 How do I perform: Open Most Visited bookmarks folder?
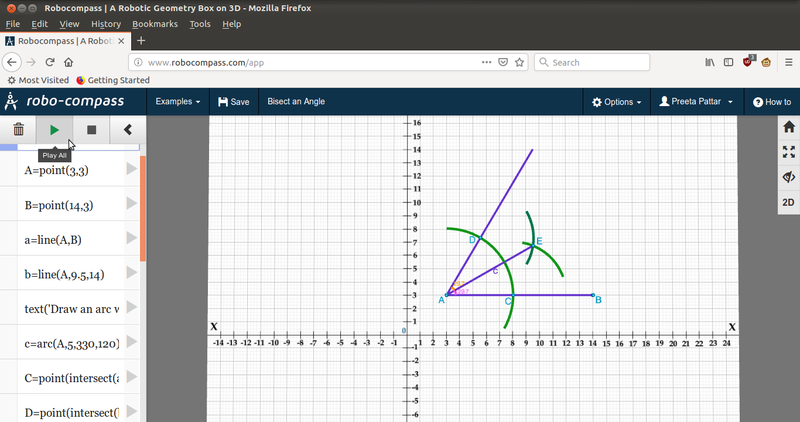coord(38,80)
